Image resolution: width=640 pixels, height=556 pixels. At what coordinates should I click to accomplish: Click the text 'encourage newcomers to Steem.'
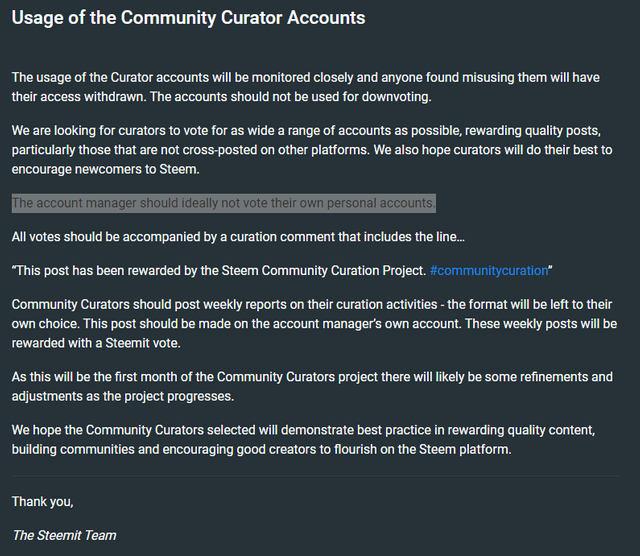point(105,169)
